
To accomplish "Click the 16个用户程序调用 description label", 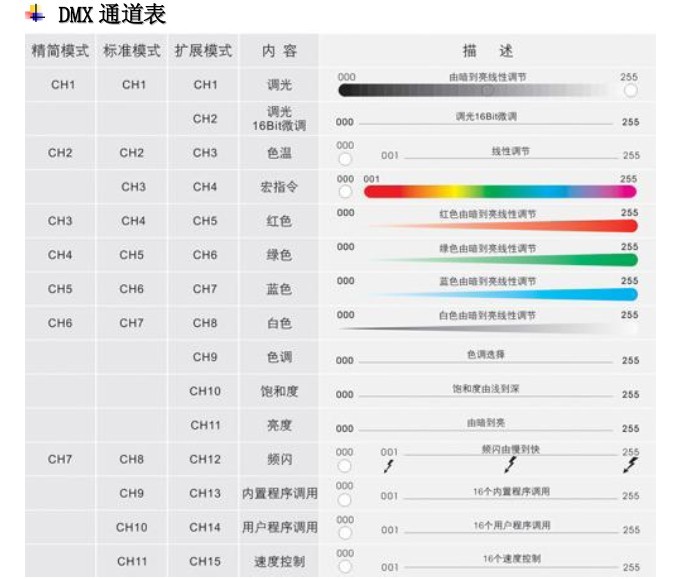I will tap(512, 525).
